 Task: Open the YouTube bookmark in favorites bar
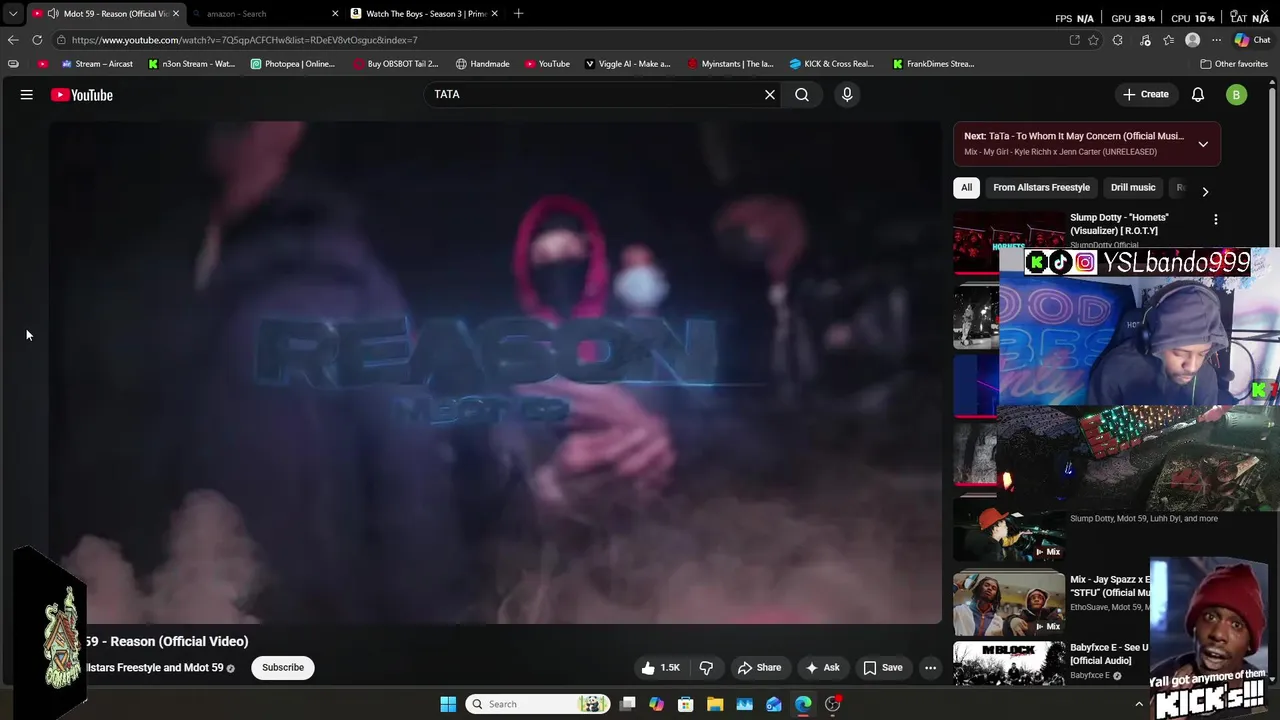(x=547, y=64)
